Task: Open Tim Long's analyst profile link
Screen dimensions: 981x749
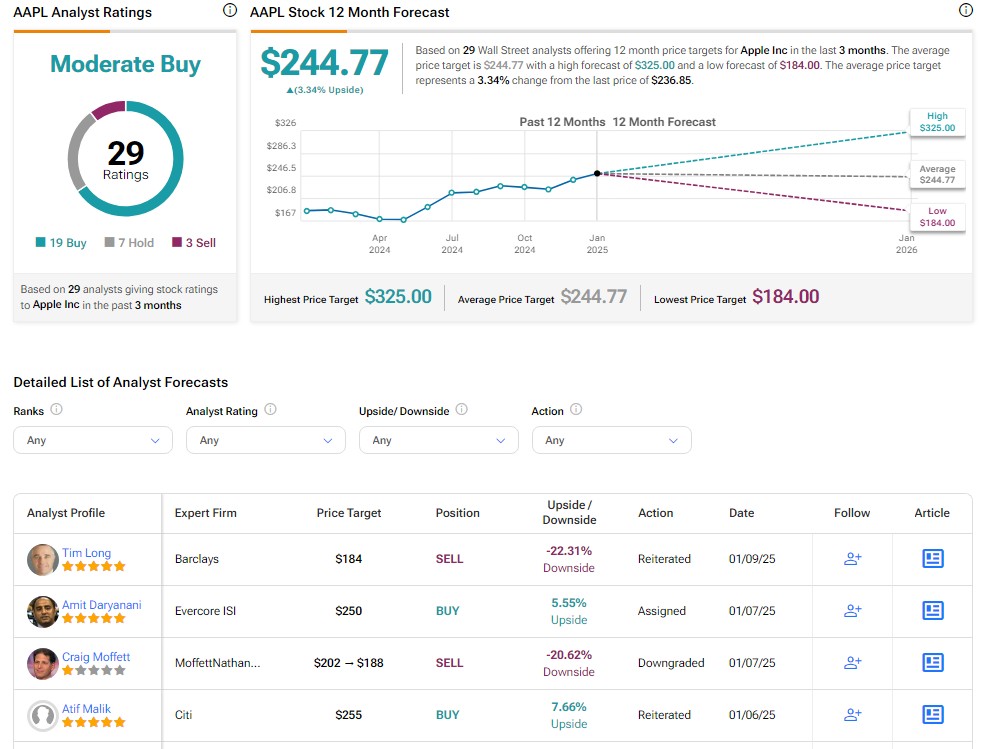Action: pos(86,553)
